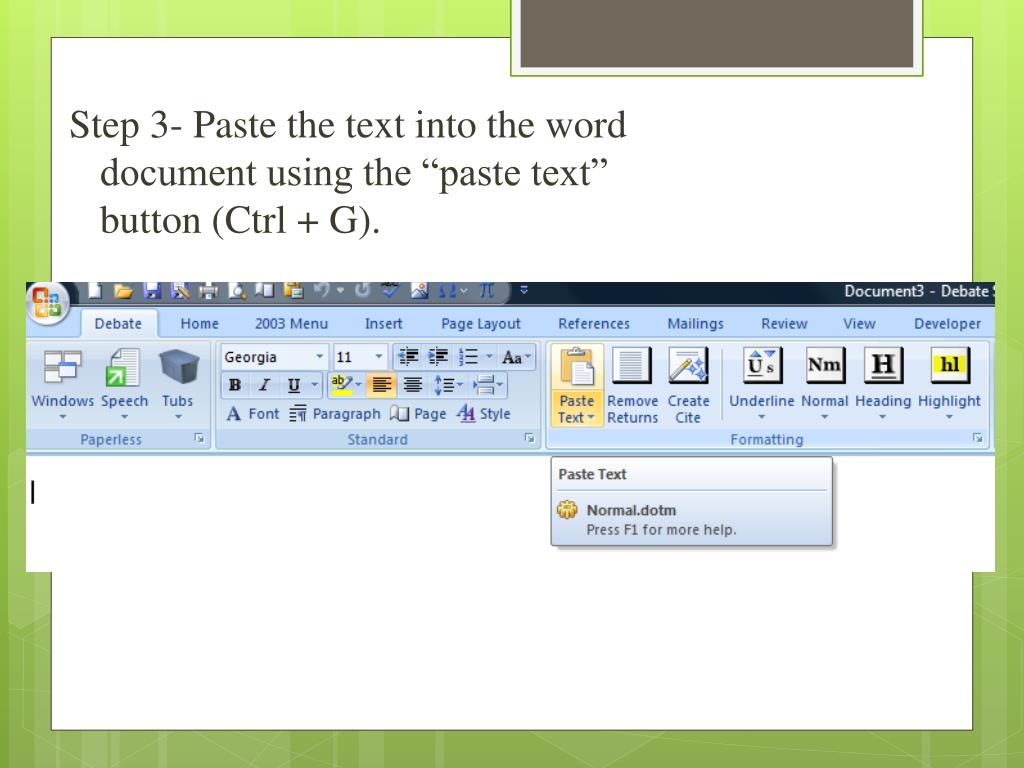The height and width of the screenshot is (768, 1024).
Task: Click the Redo icon in quick toolbar
Action: (362, 290)
